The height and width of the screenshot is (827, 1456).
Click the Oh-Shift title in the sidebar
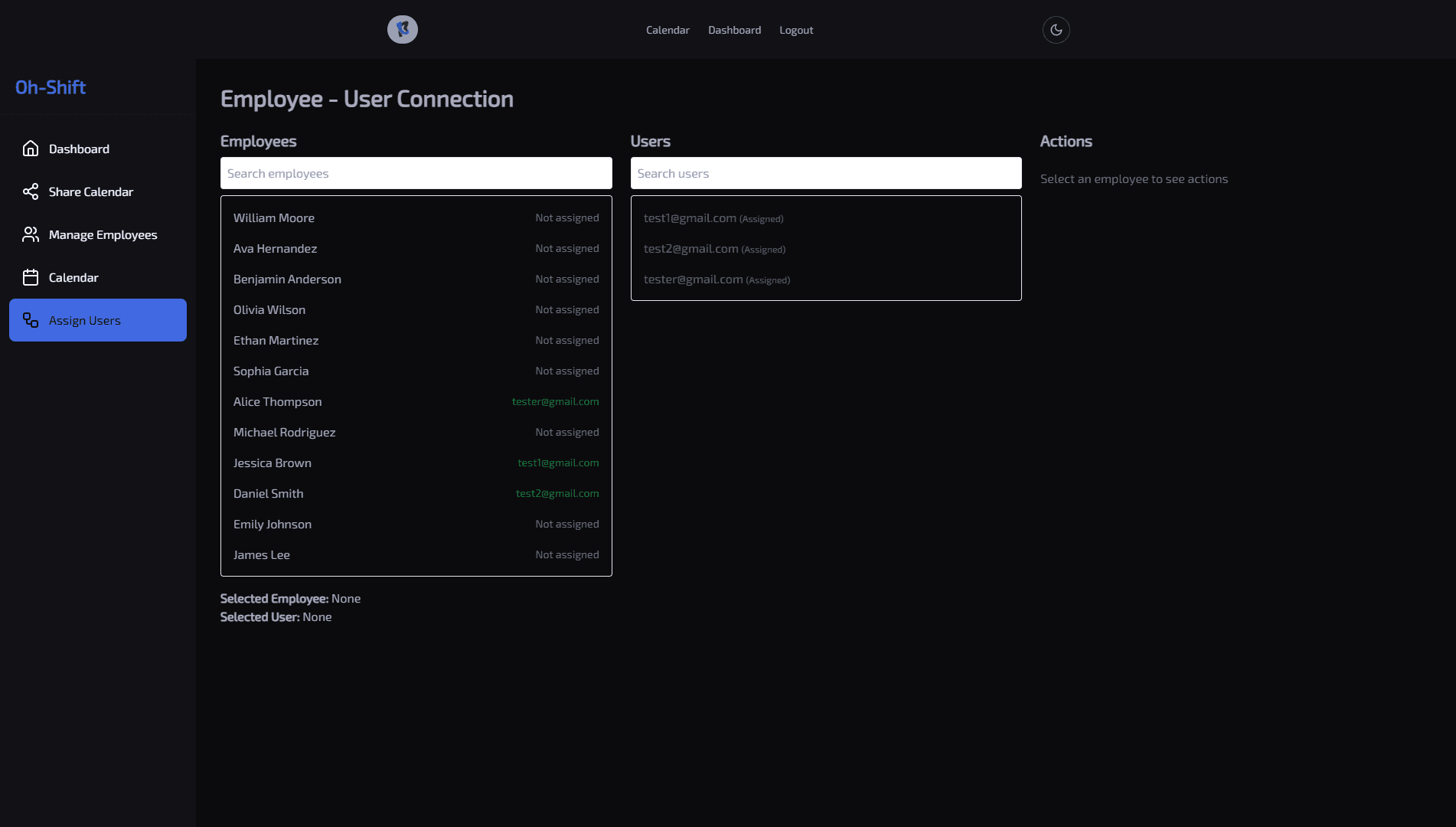coord(51,87)
